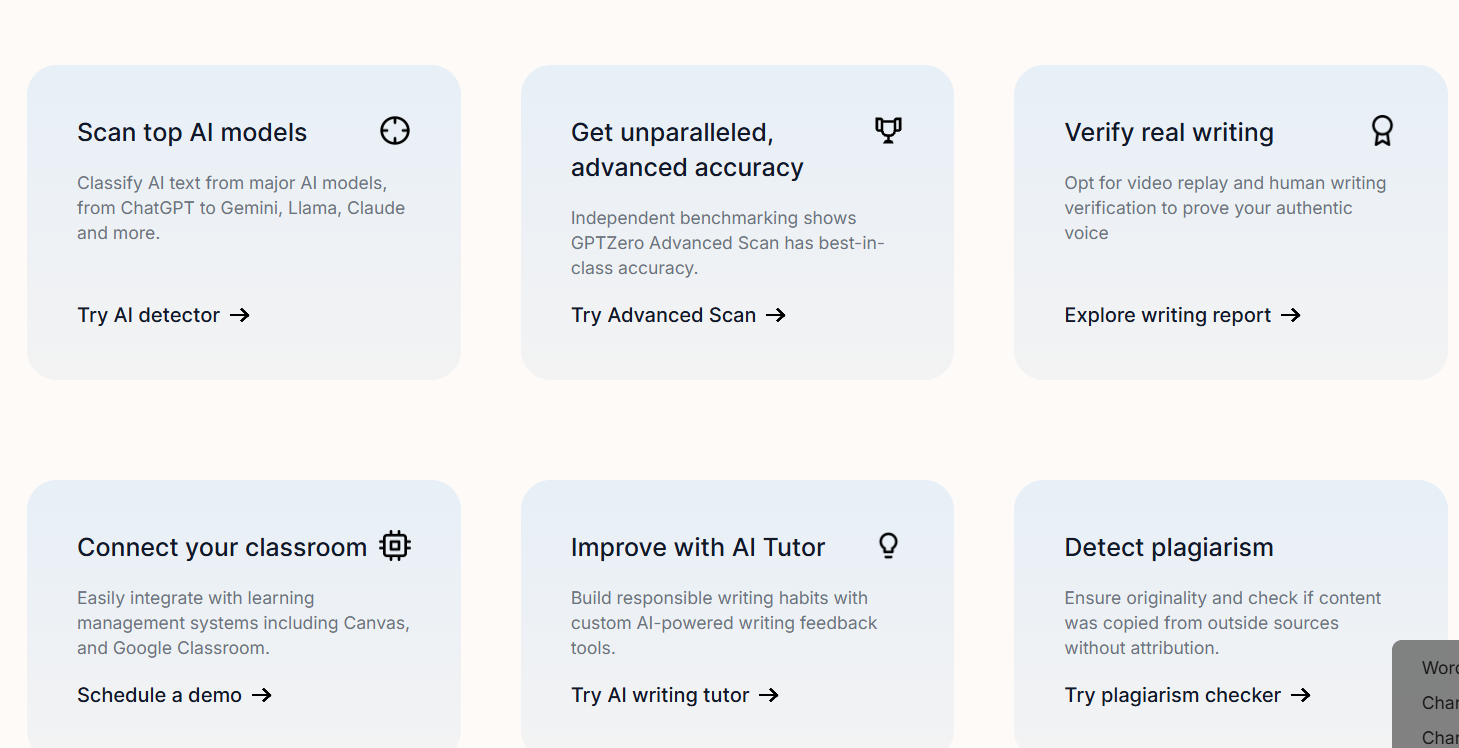Select the Schedule a demo link
Screen dimensions: 1459x748
click(x=160, y=695)
